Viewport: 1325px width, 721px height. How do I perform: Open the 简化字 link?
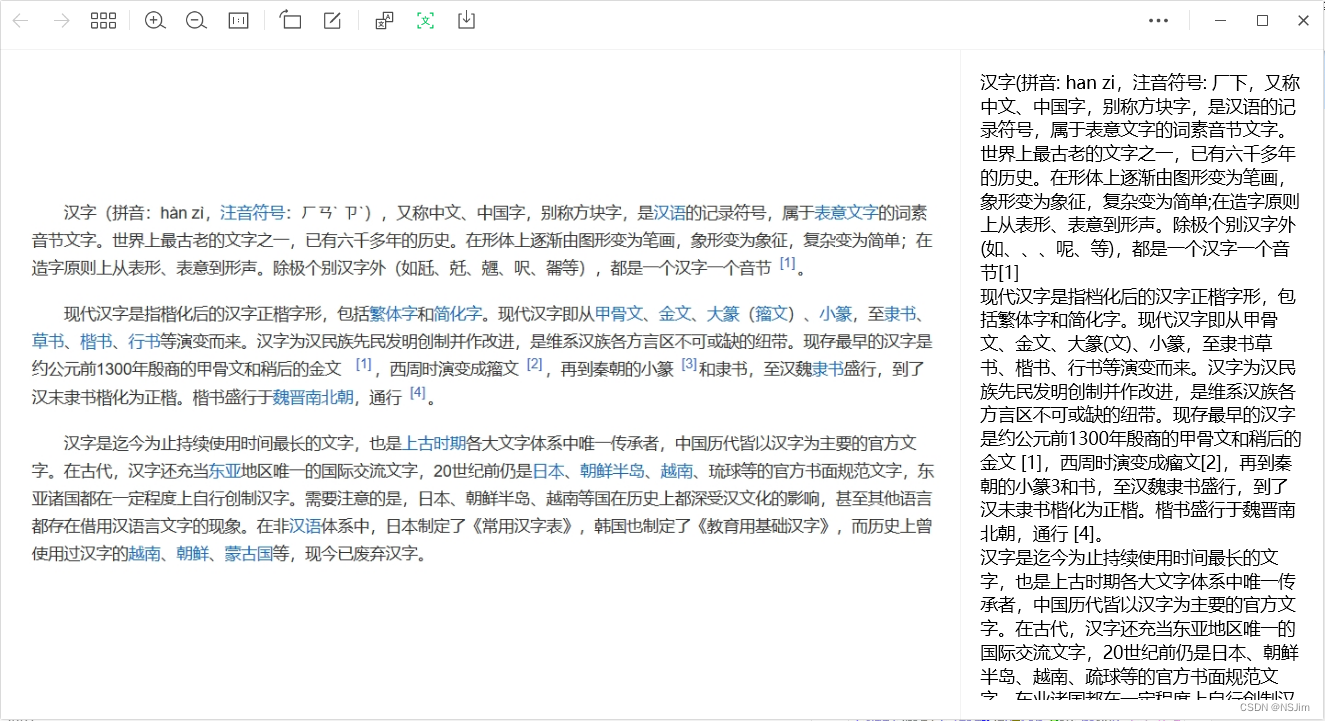(x=458, y=313)
